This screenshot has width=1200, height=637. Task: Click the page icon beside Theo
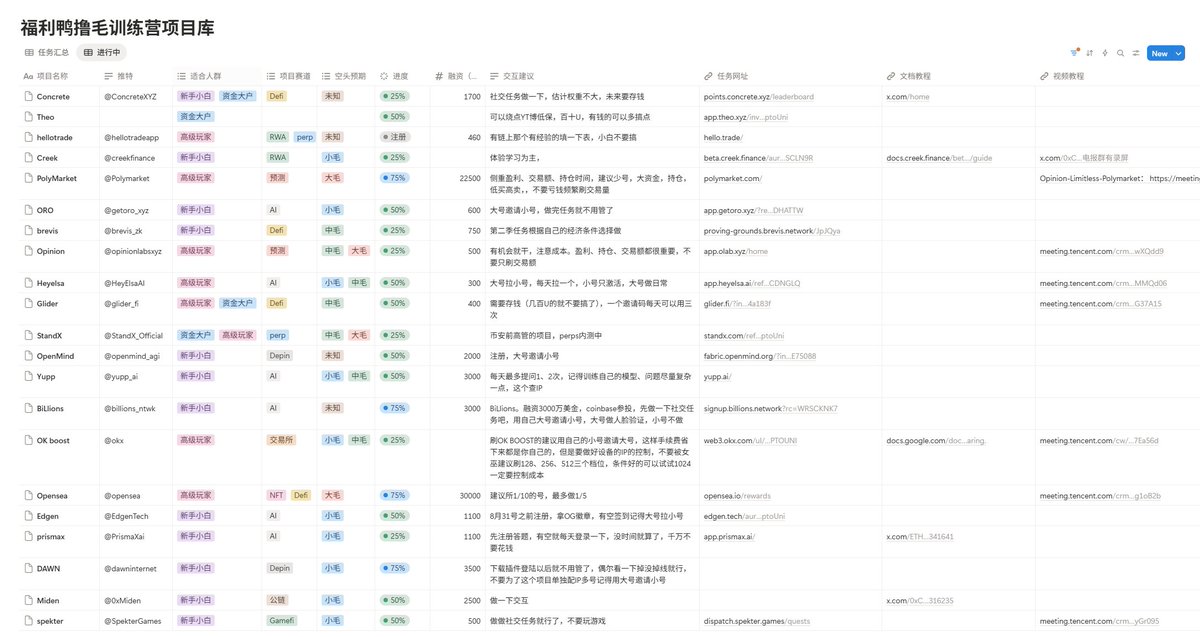tap(28, 117)
